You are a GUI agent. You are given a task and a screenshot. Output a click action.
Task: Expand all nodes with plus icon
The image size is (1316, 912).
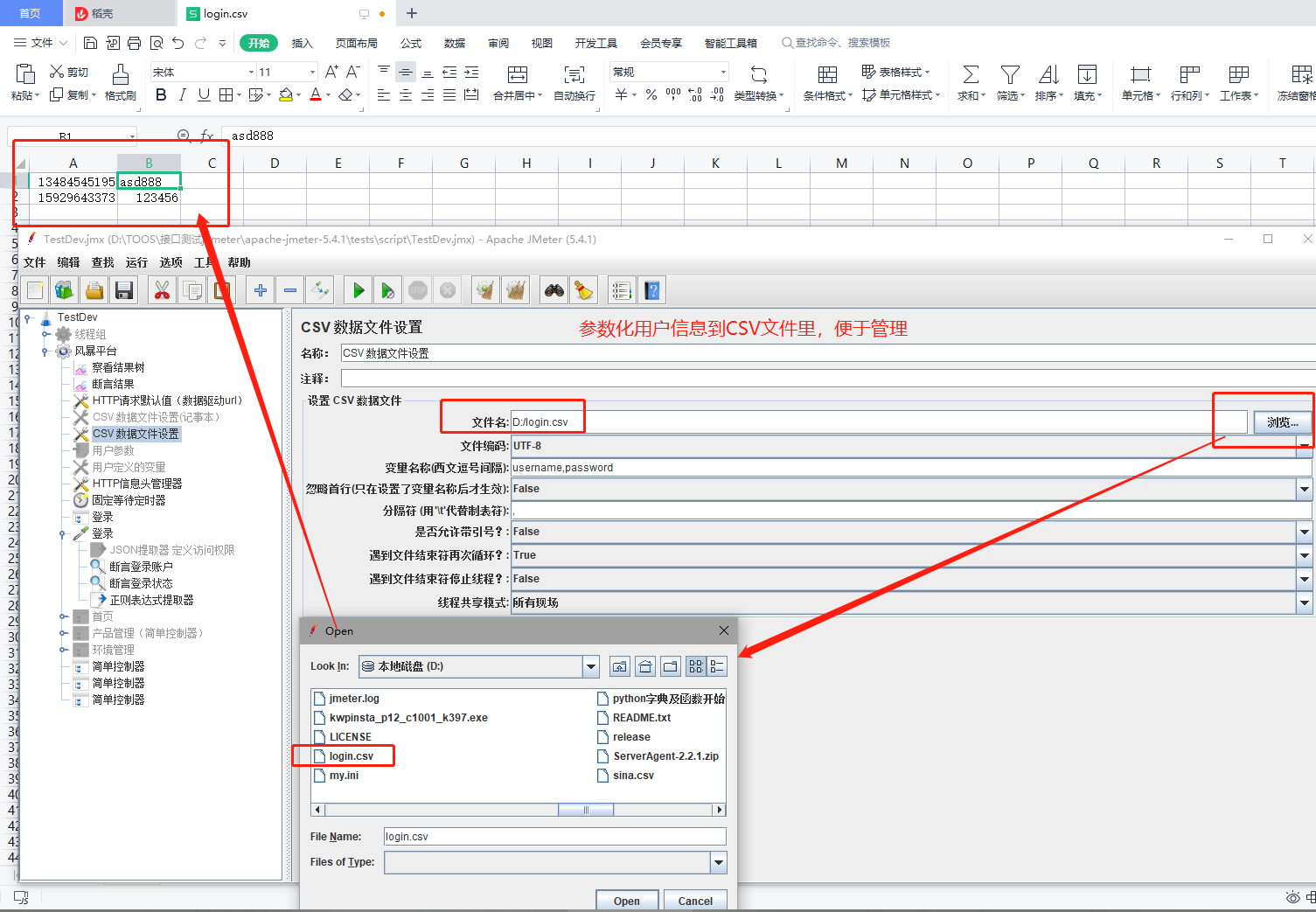coord(261,290)
